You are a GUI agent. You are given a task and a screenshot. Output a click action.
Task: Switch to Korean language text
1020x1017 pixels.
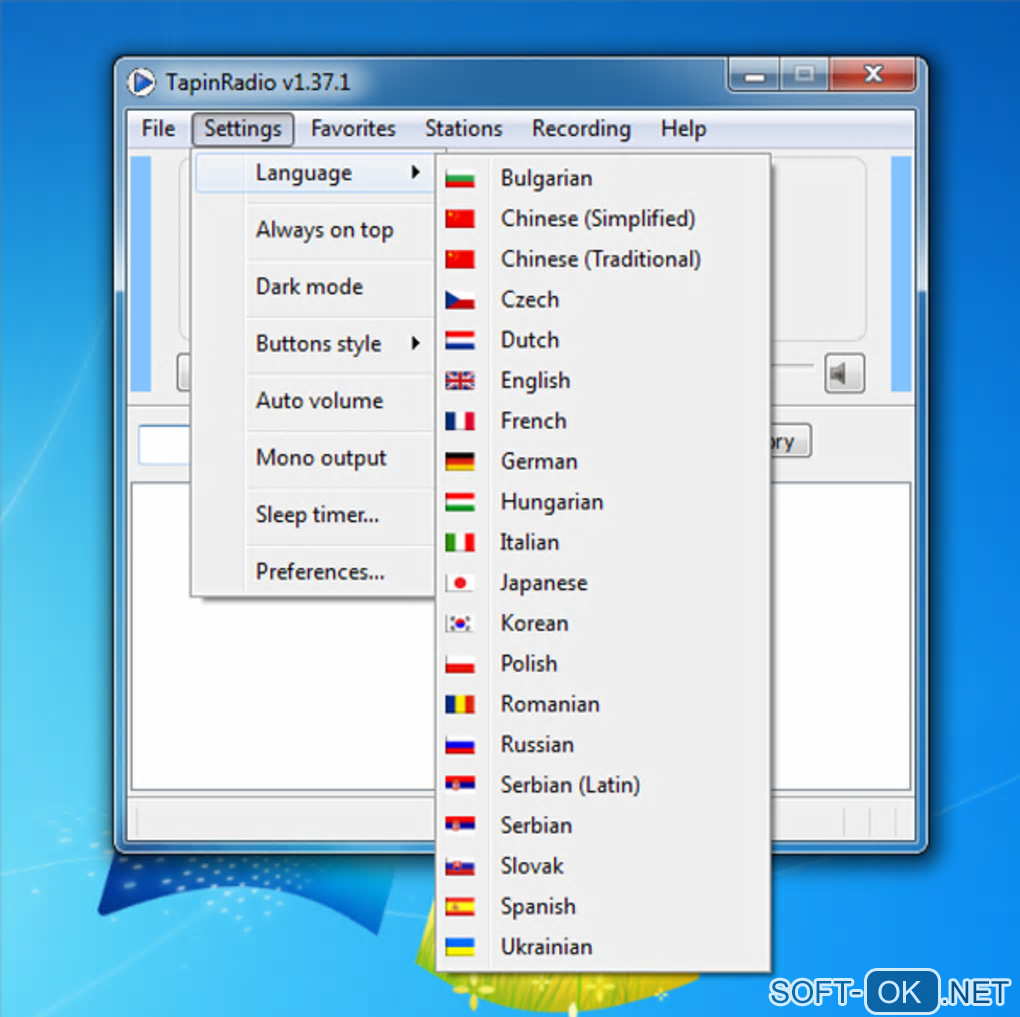535,623
